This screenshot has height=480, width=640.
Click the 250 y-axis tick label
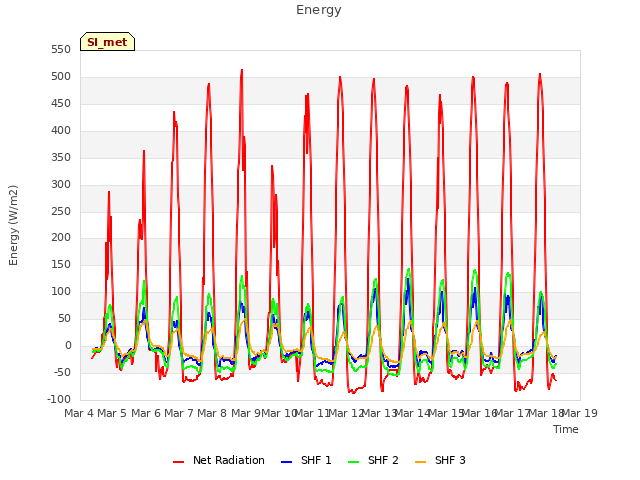click(61, 211)
